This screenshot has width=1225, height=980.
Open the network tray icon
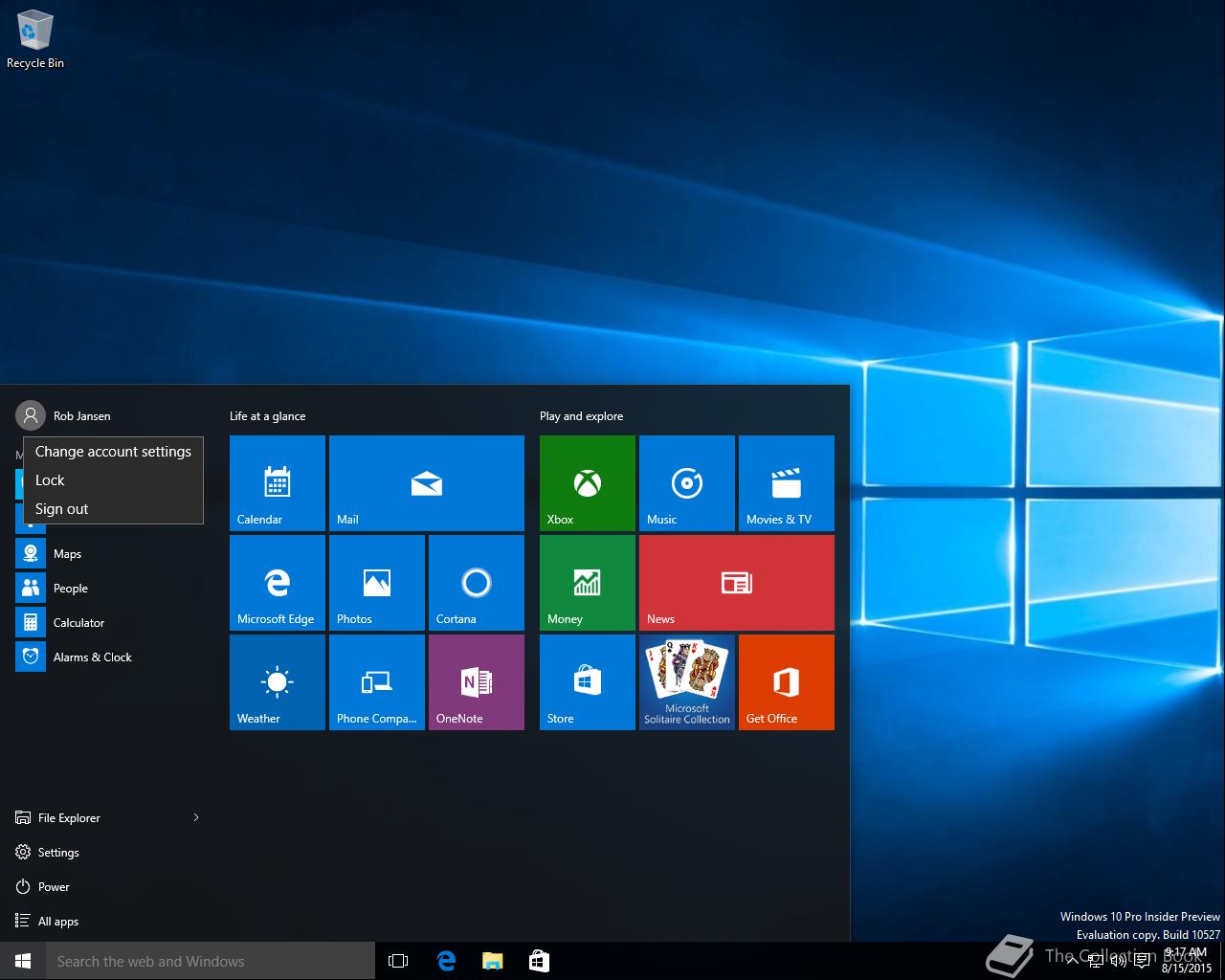(1097, 961)
